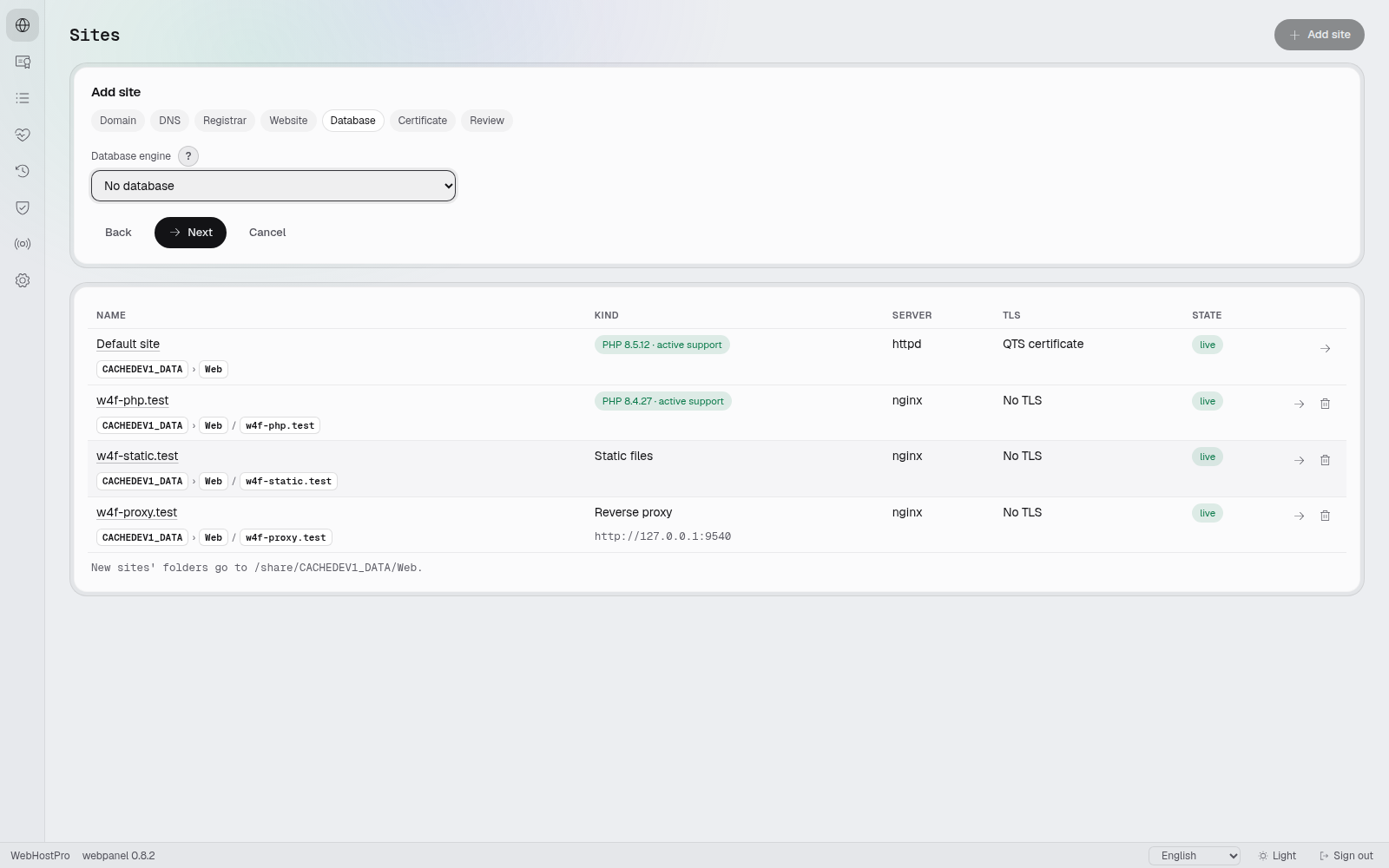This screenshot has width=1389, height=868.
Task: Delete w4f-proxy.test using its trash icon
Action: tap(1325, 516)
